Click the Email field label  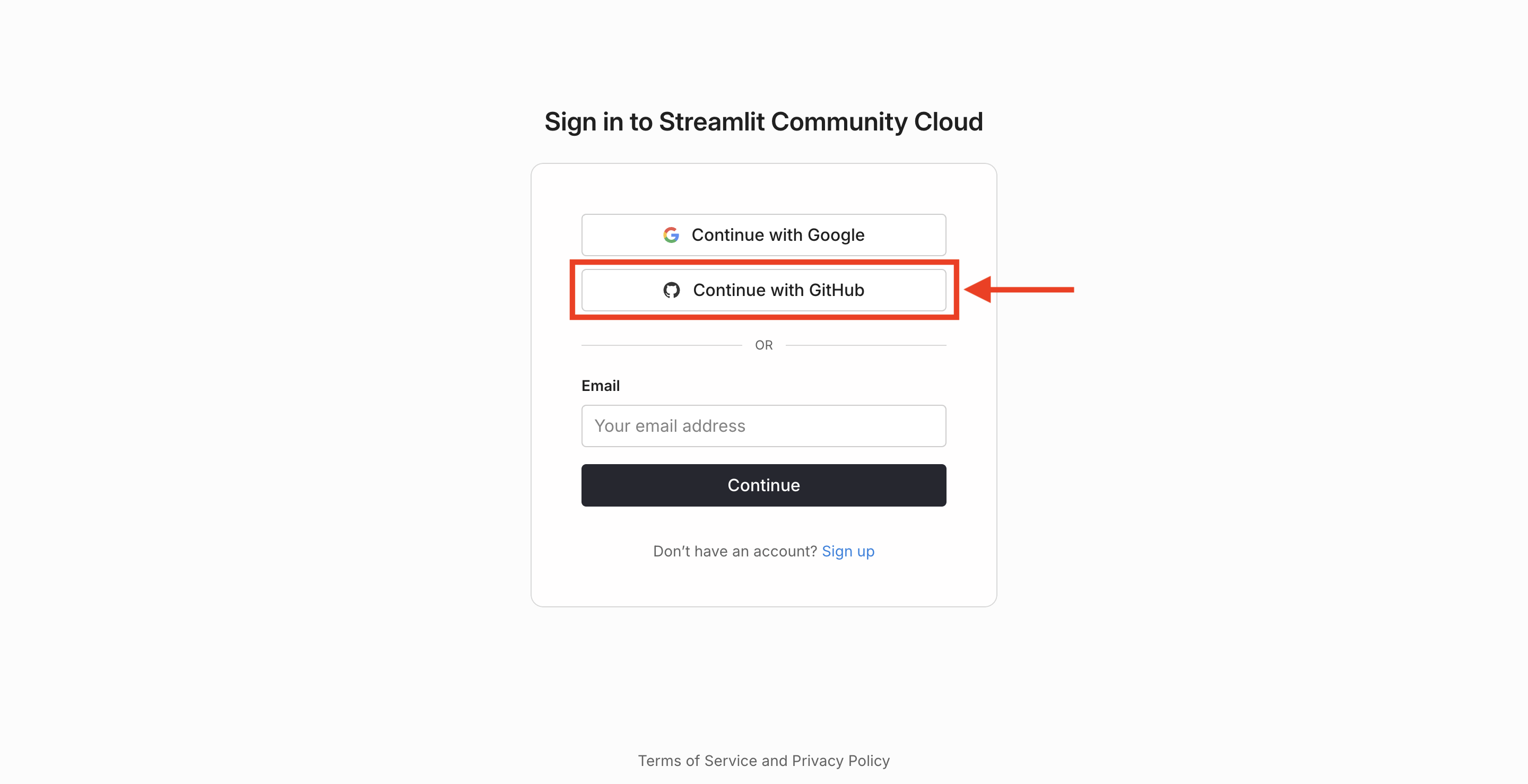600,386
